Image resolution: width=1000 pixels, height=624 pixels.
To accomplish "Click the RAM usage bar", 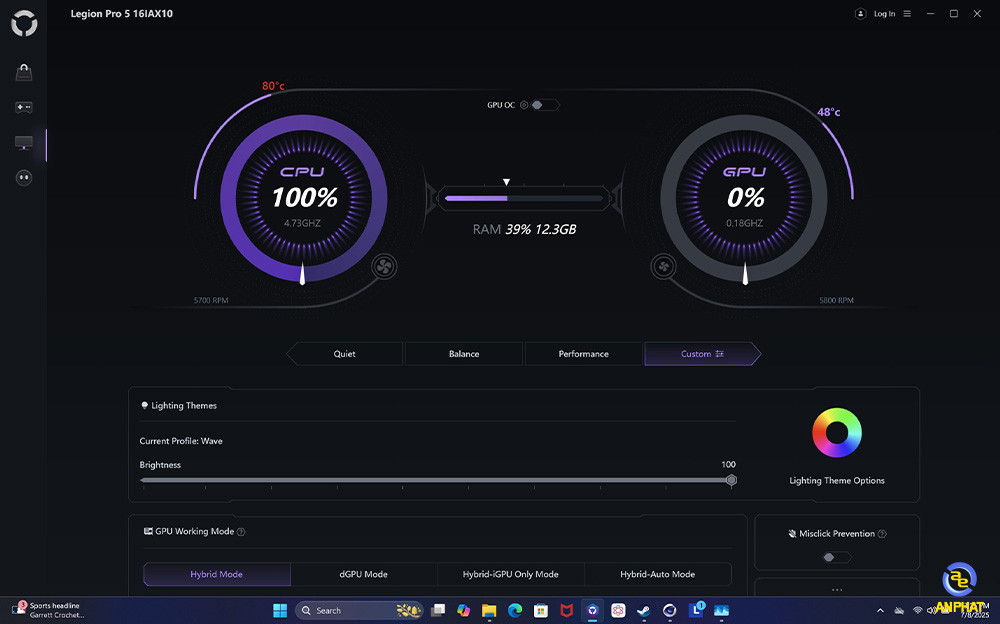I will pos(524,198).
